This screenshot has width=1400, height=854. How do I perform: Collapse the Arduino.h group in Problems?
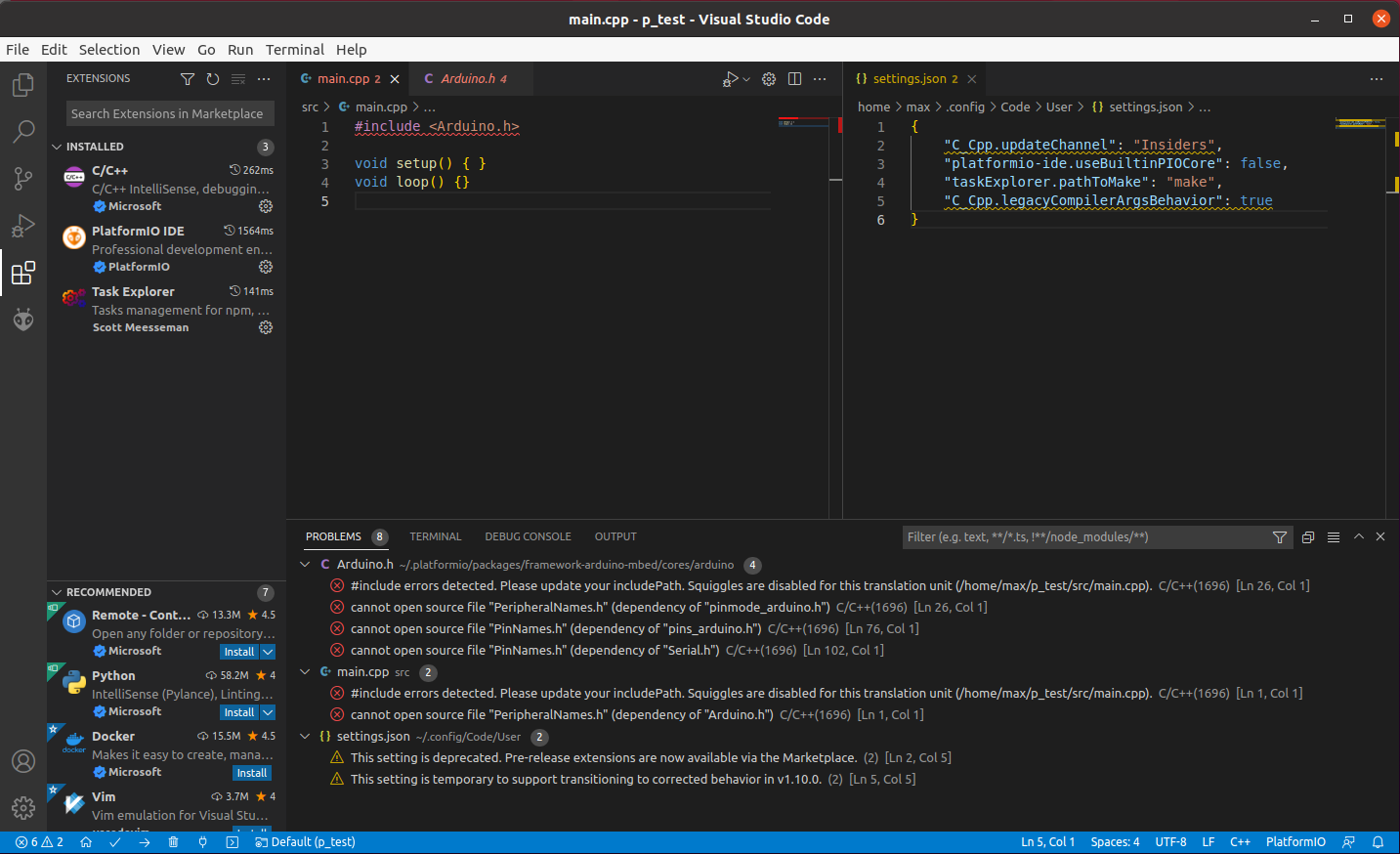(x=305, y=564)
